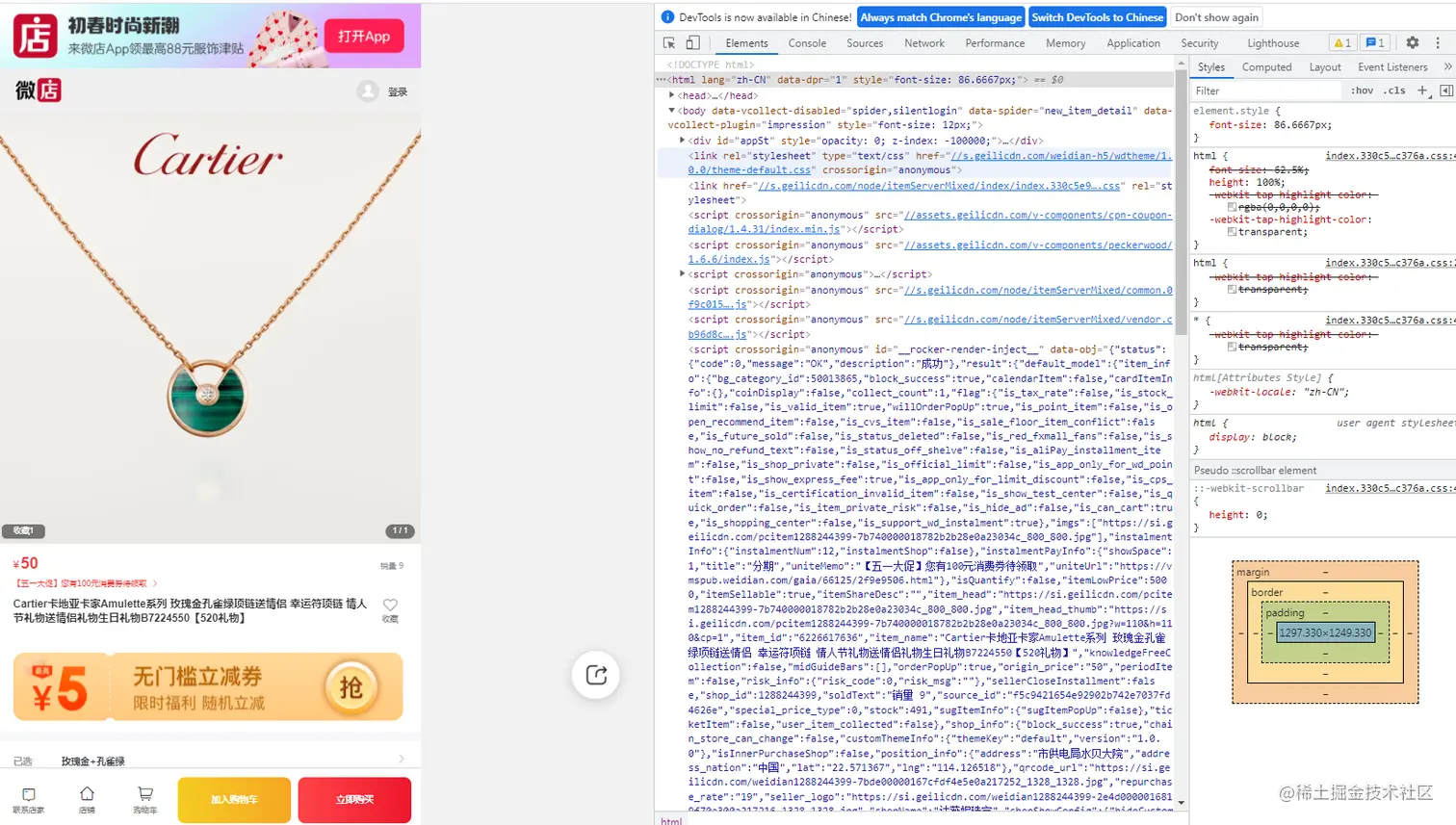Toggle the :hov element state button
Image resolution: width=1456 pixels, height=825 pixels.
tap(1362, 90)
